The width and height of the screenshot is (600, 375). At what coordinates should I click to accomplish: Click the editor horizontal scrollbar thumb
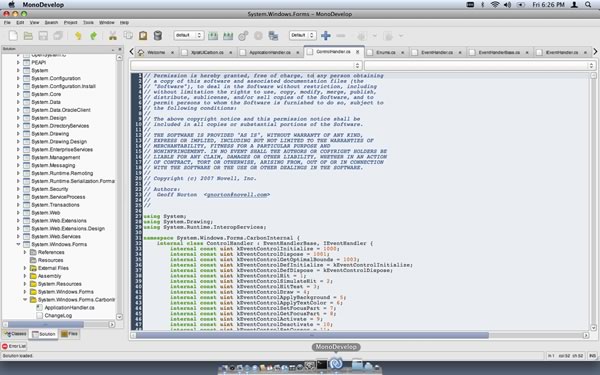pyautogui.click(x=312, y=335)
